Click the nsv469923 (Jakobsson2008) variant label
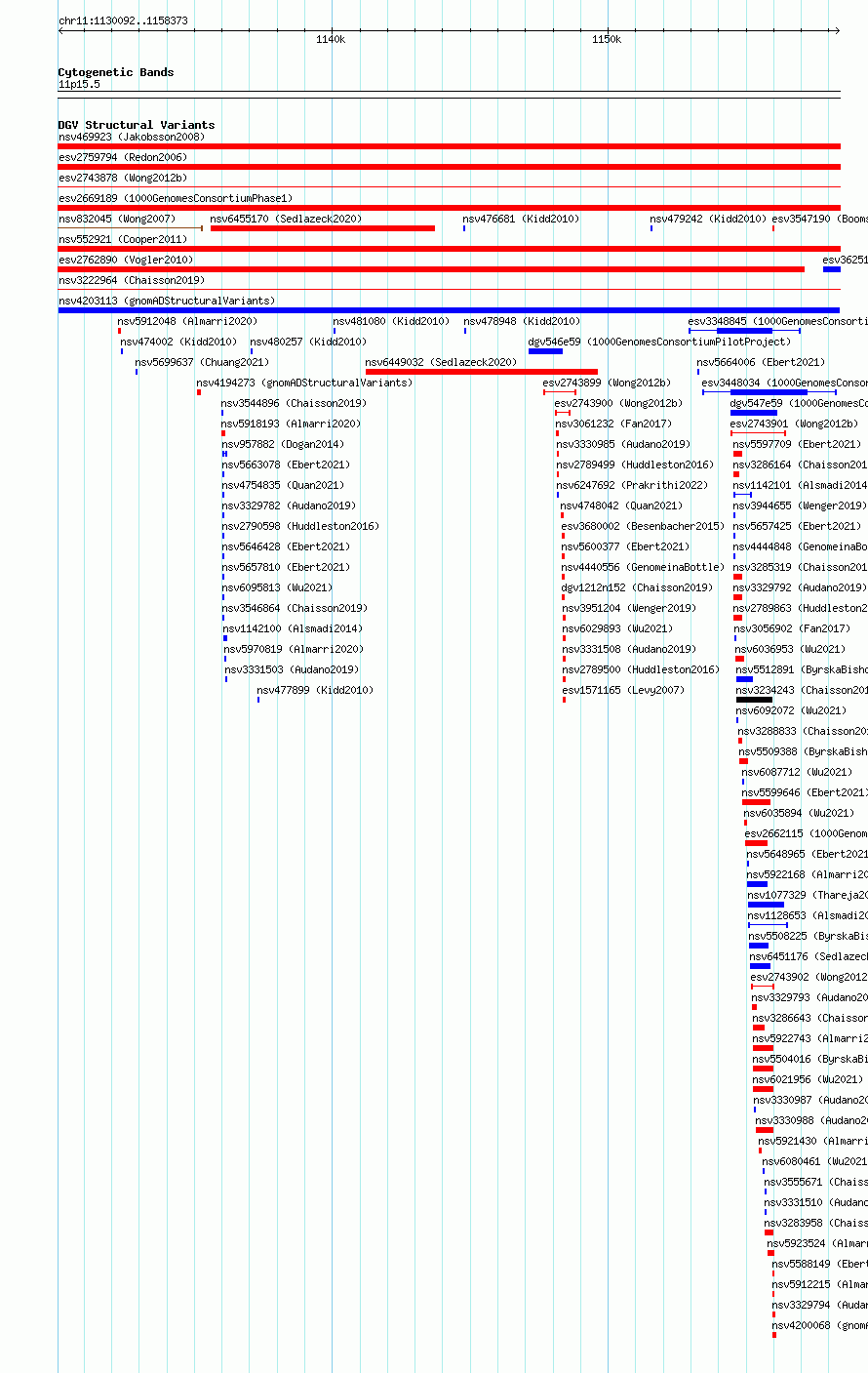Viewport: 868px width, 1373px height. (132, 137)
